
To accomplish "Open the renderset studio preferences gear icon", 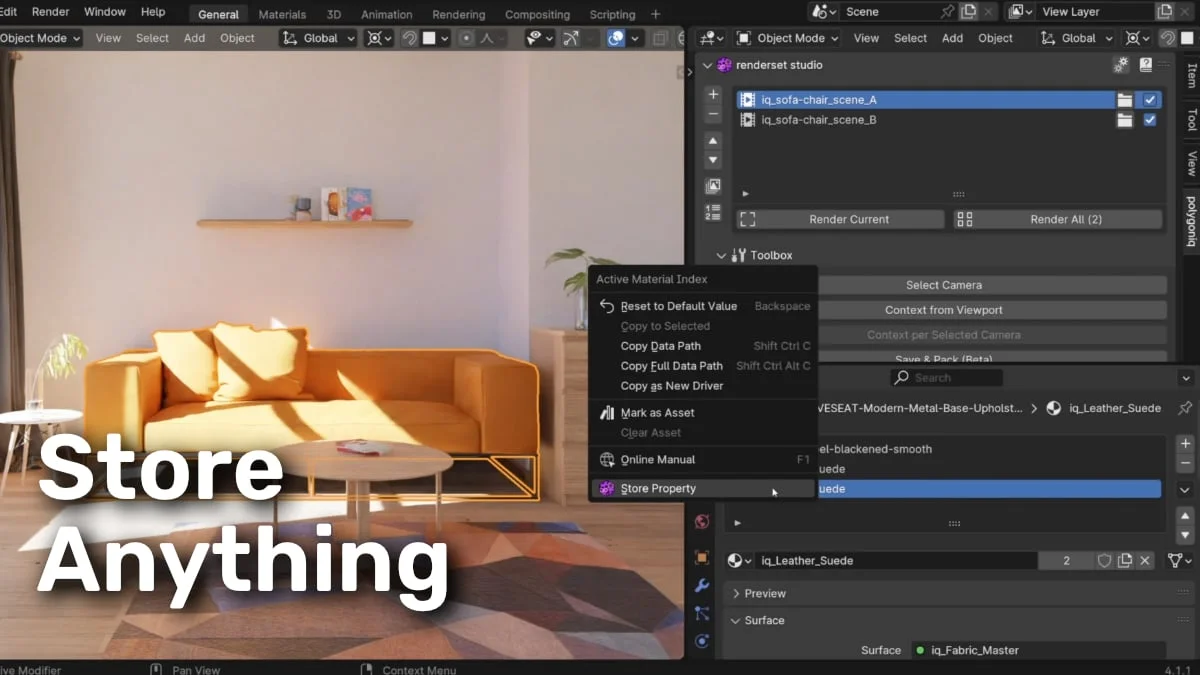I will [1121, 64].
